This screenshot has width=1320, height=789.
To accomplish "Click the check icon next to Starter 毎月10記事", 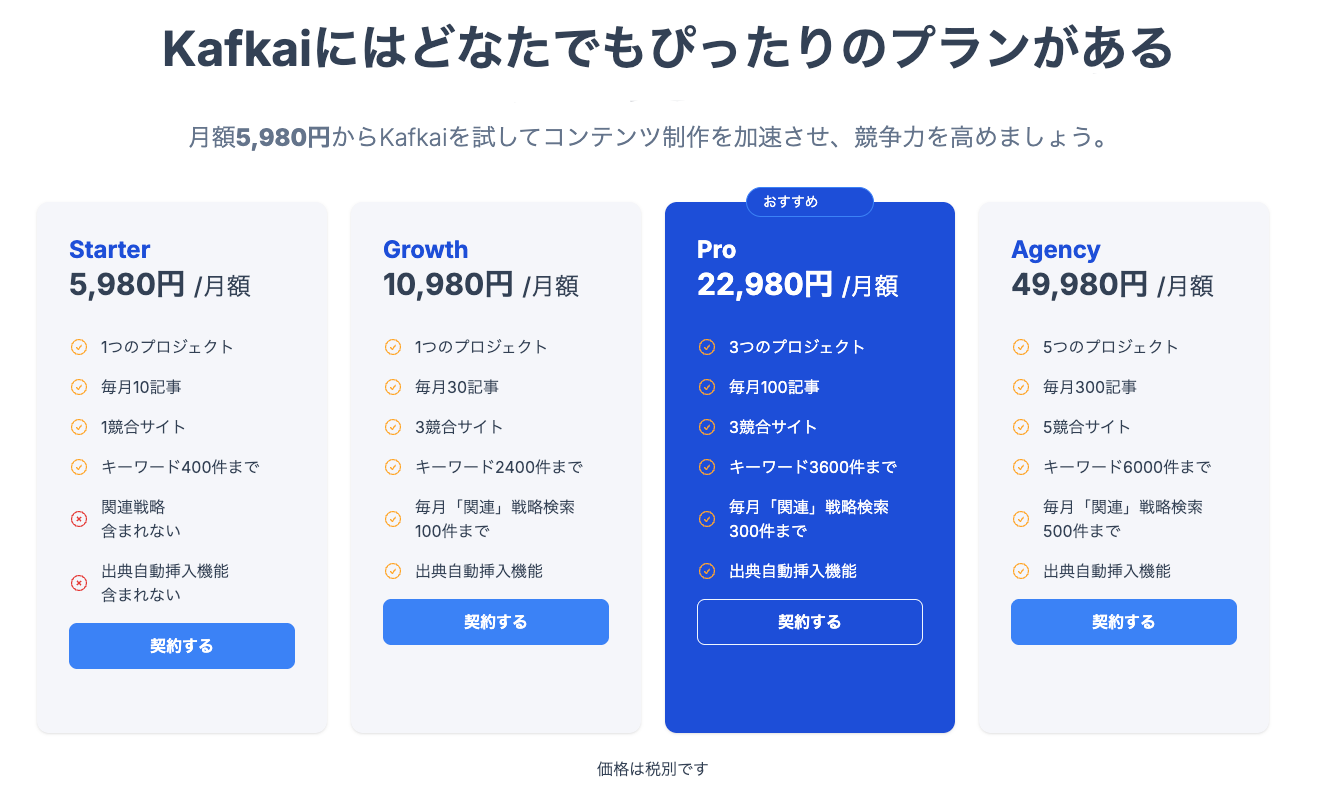I will [x=79, y=387].
